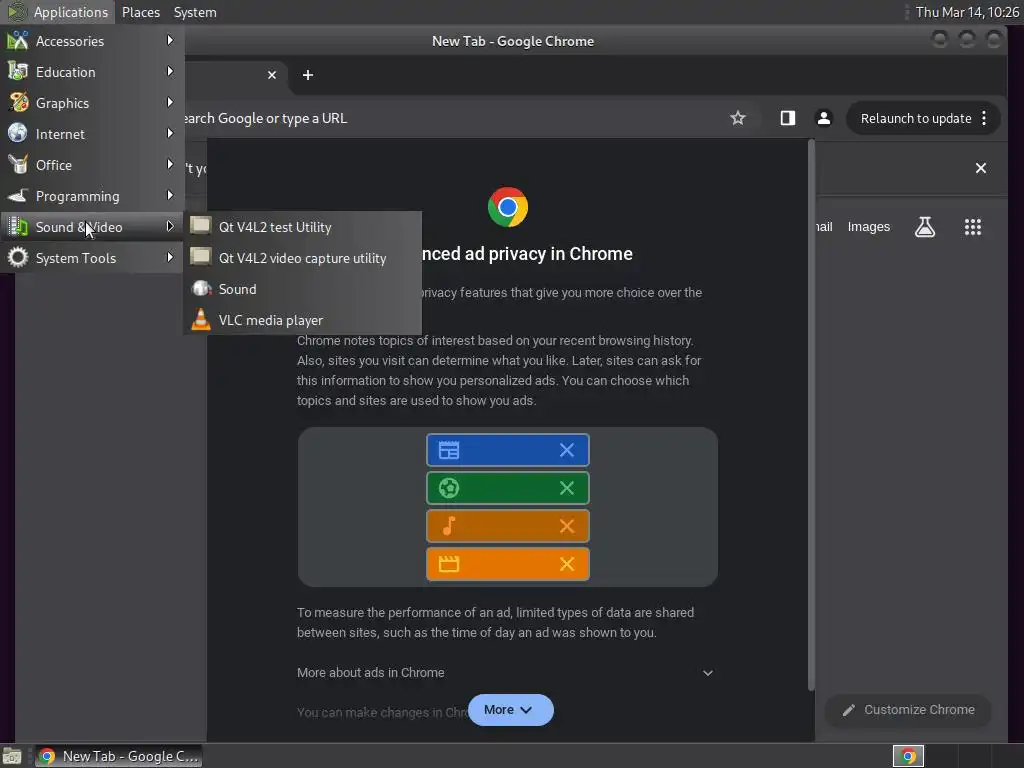The image size is (1024, 768).
Task: Launch Qt V4L2 video capture utility
Action: pos(302,258)
